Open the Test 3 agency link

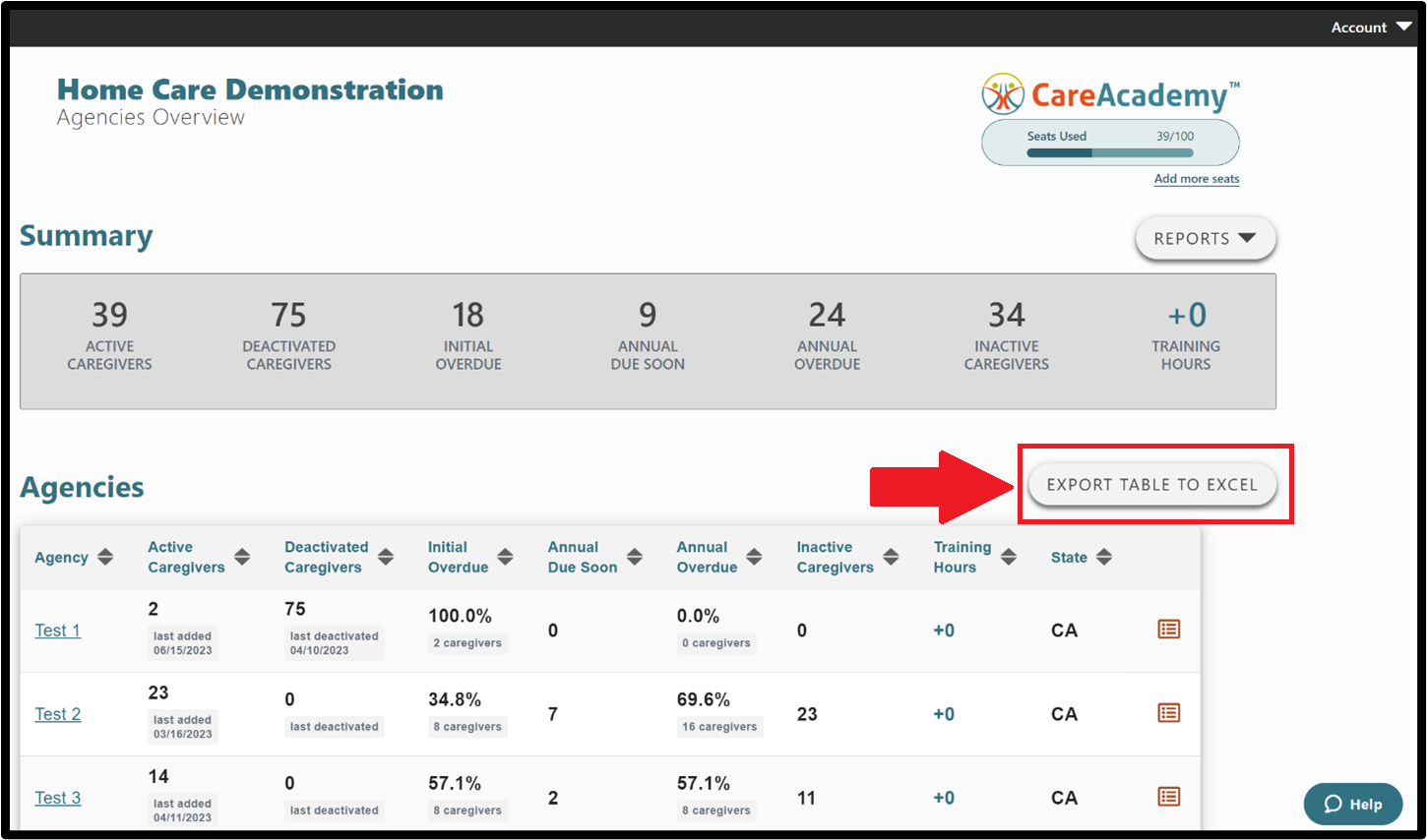58,798
